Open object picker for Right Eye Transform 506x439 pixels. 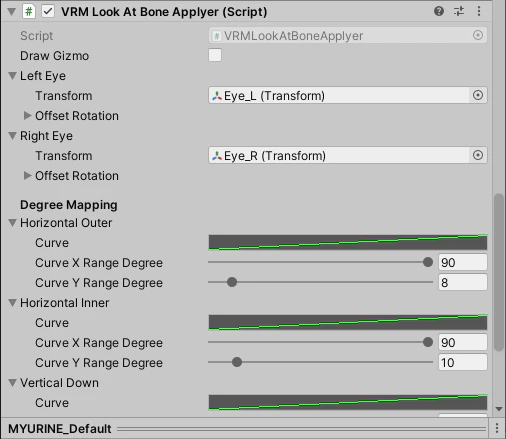point(478,155)
